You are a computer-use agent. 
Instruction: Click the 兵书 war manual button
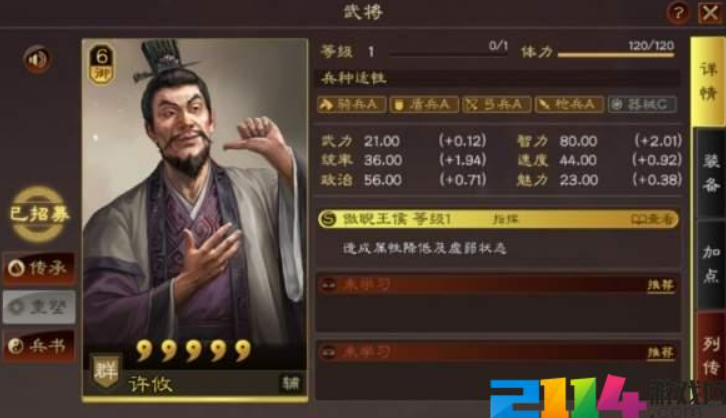39,346
